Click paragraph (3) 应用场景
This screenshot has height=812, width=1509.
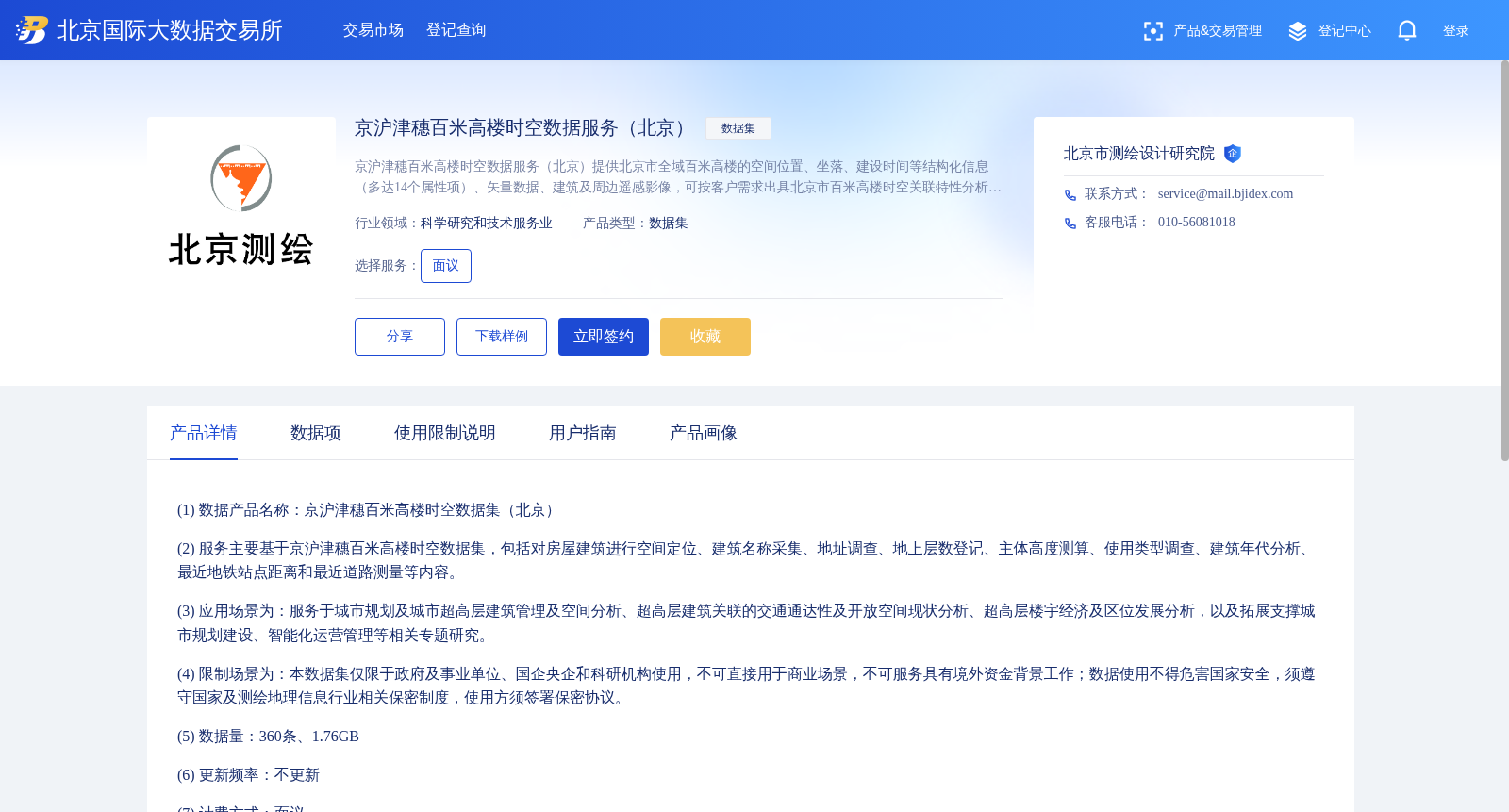[x=746, y=623]
